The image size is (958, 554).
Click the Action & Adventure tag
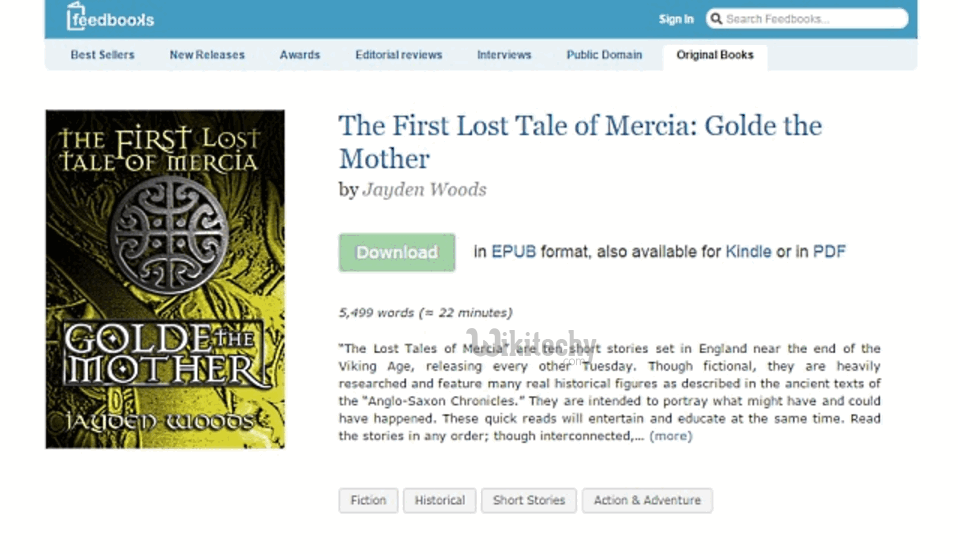(647, 500)
